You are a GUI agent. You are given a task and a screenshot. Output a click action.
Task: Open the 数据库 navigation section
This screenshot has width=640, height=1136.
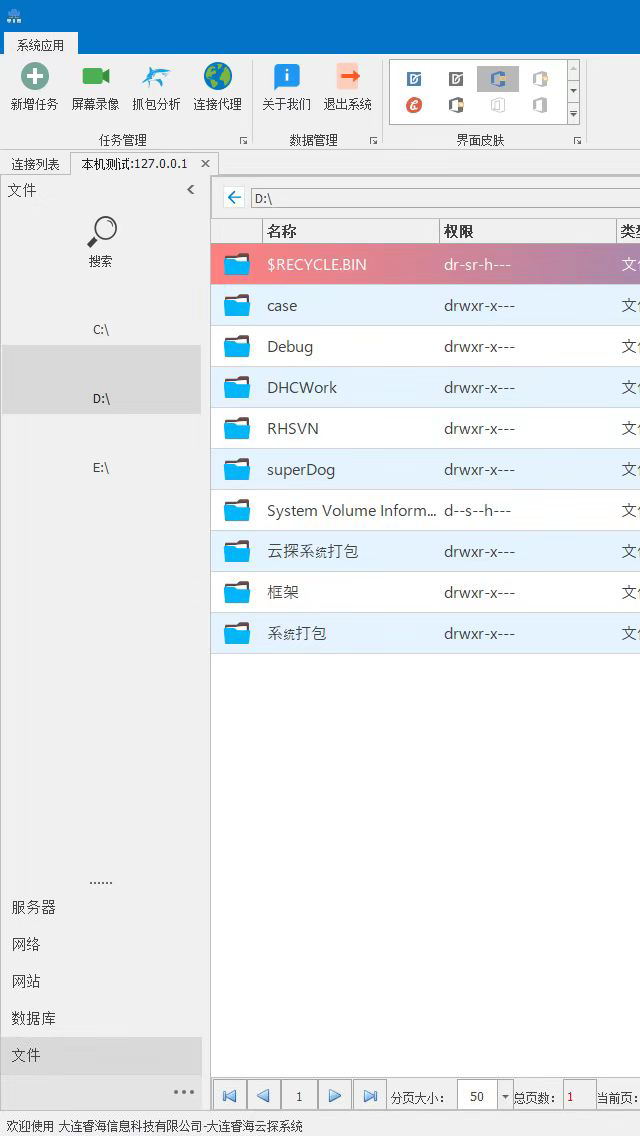coord(34,1018)
